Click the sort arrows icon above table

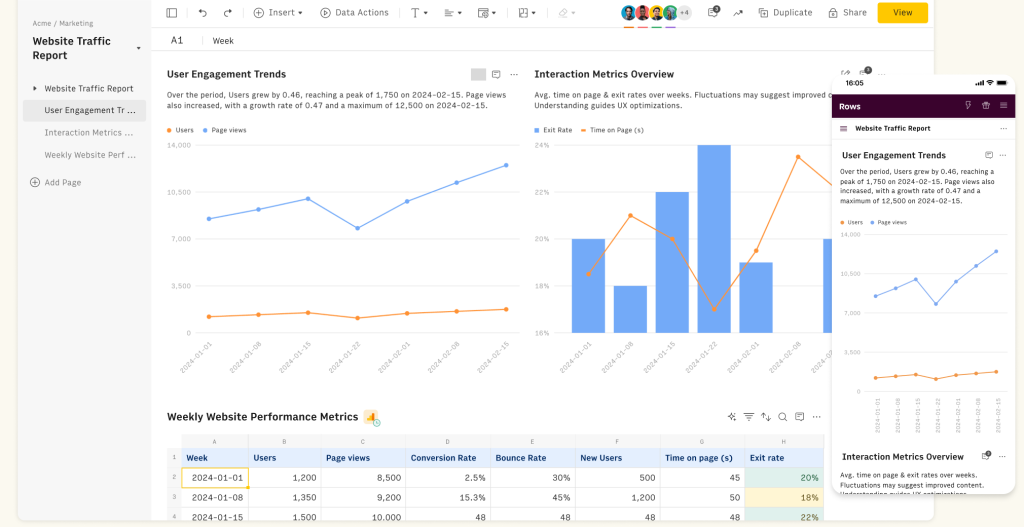coord(766,417)
